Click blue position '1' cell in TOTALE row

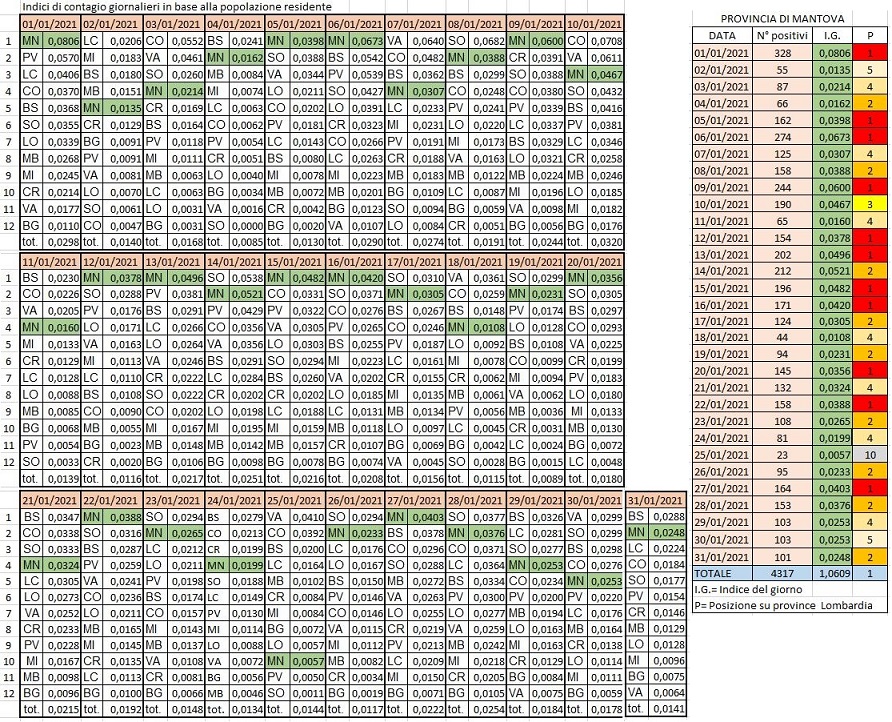click(x=870, y=574)
